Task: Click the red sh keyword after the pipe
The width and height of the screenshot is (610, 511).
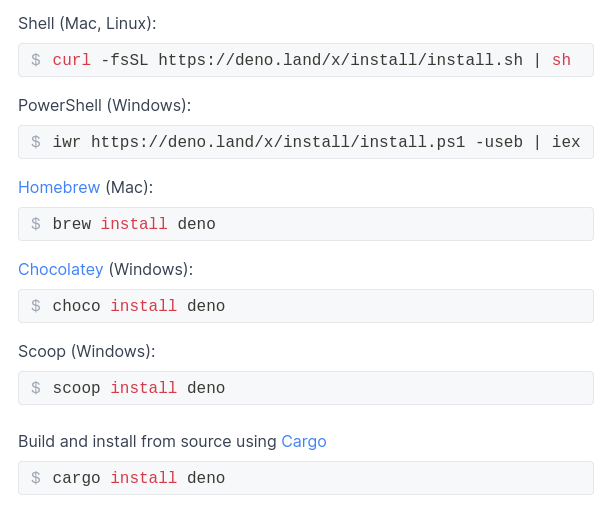Action: click(561, 60)
